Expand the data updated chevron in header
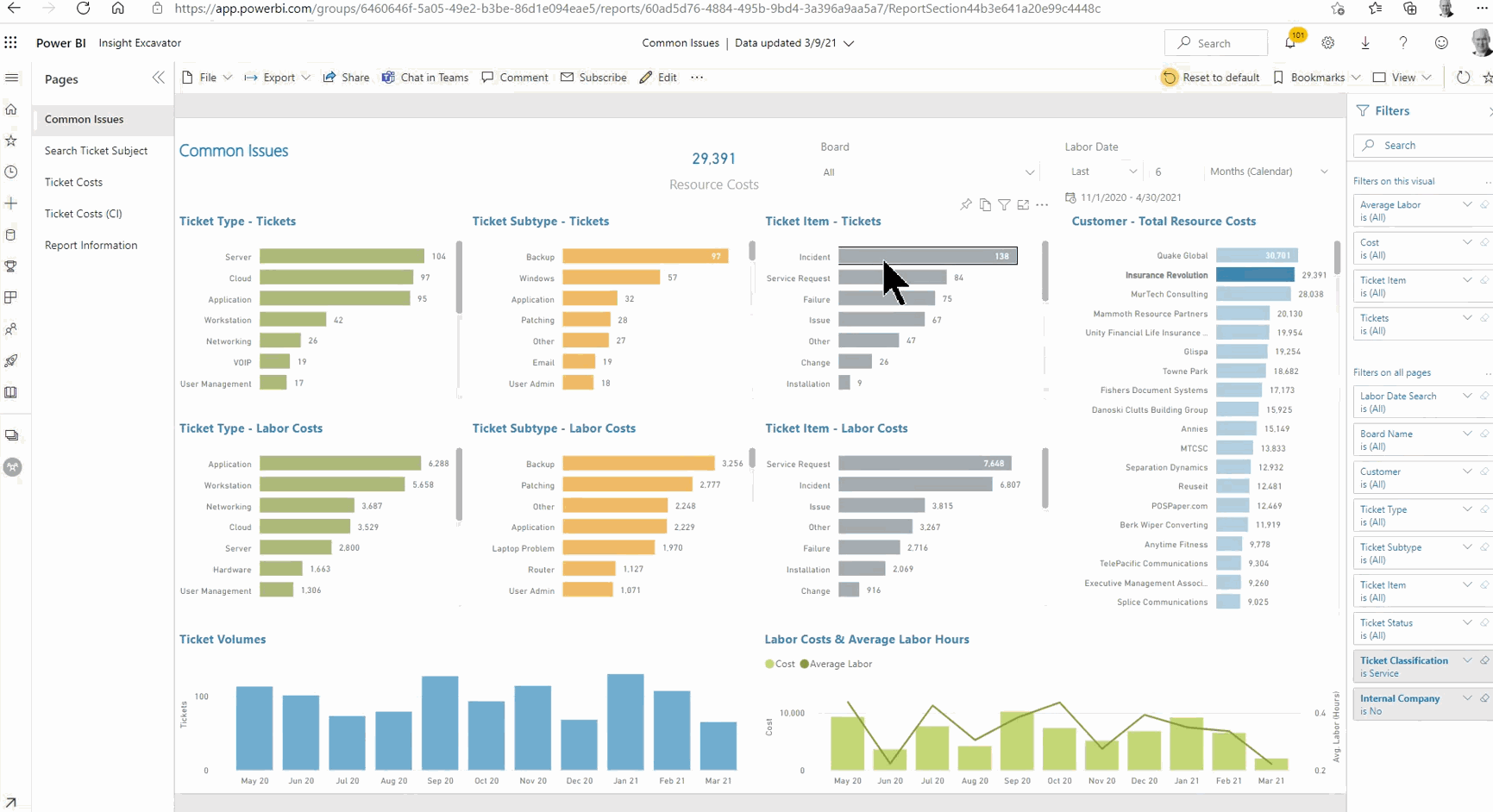The image size is (1493, 812). tap(849, 43)
